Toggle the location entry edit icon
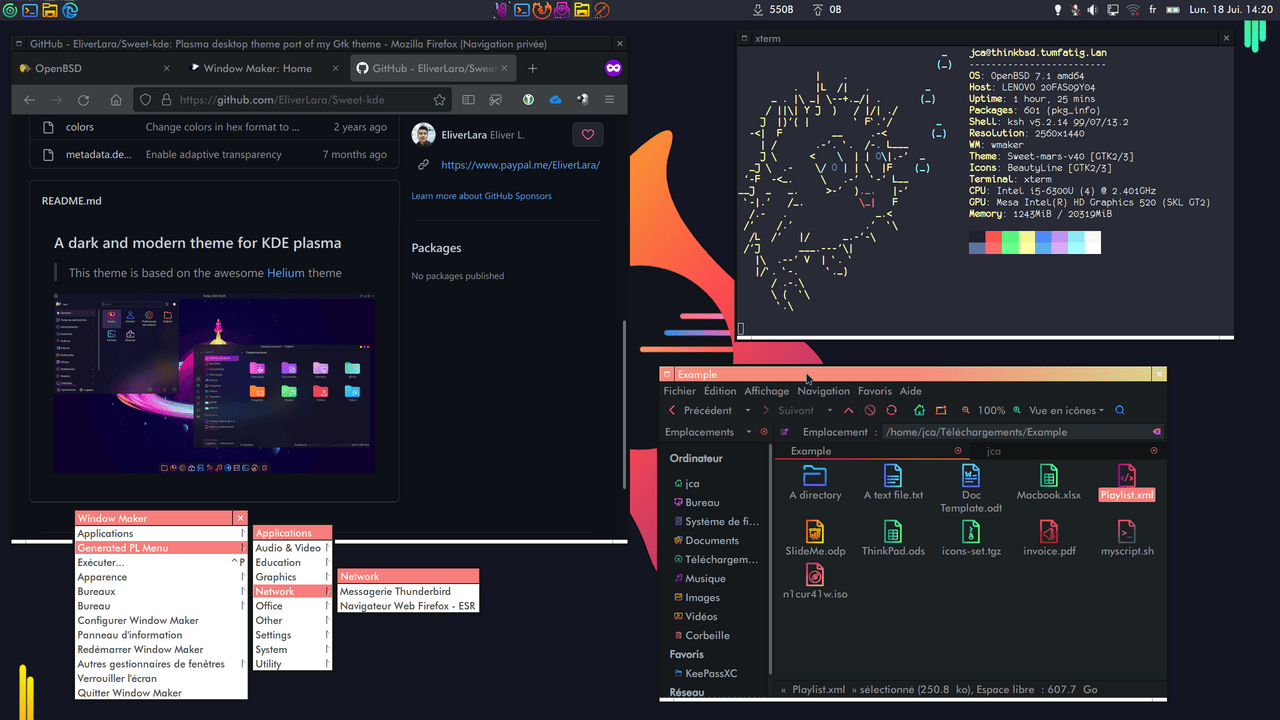Screen dimensions: 1280x720 [x=785, y=432]
